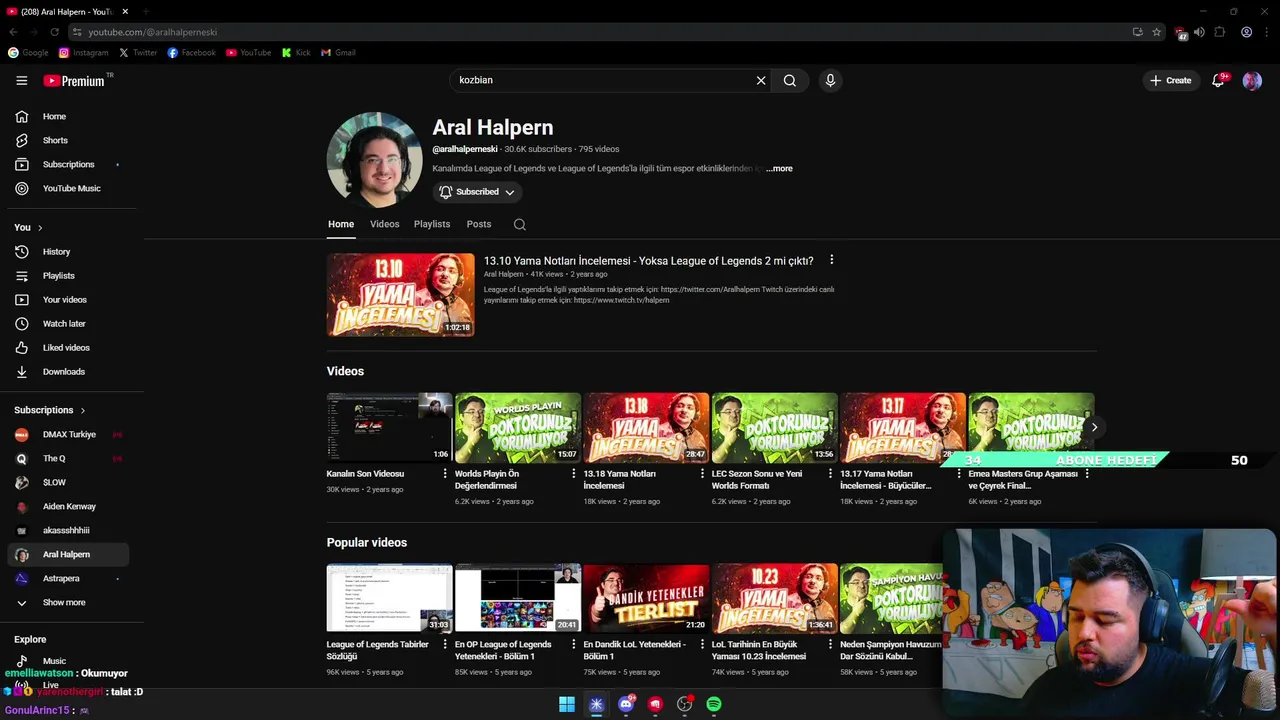Open the account avatar menu
Viewport: 1280px width, 720px height.
1252,81
